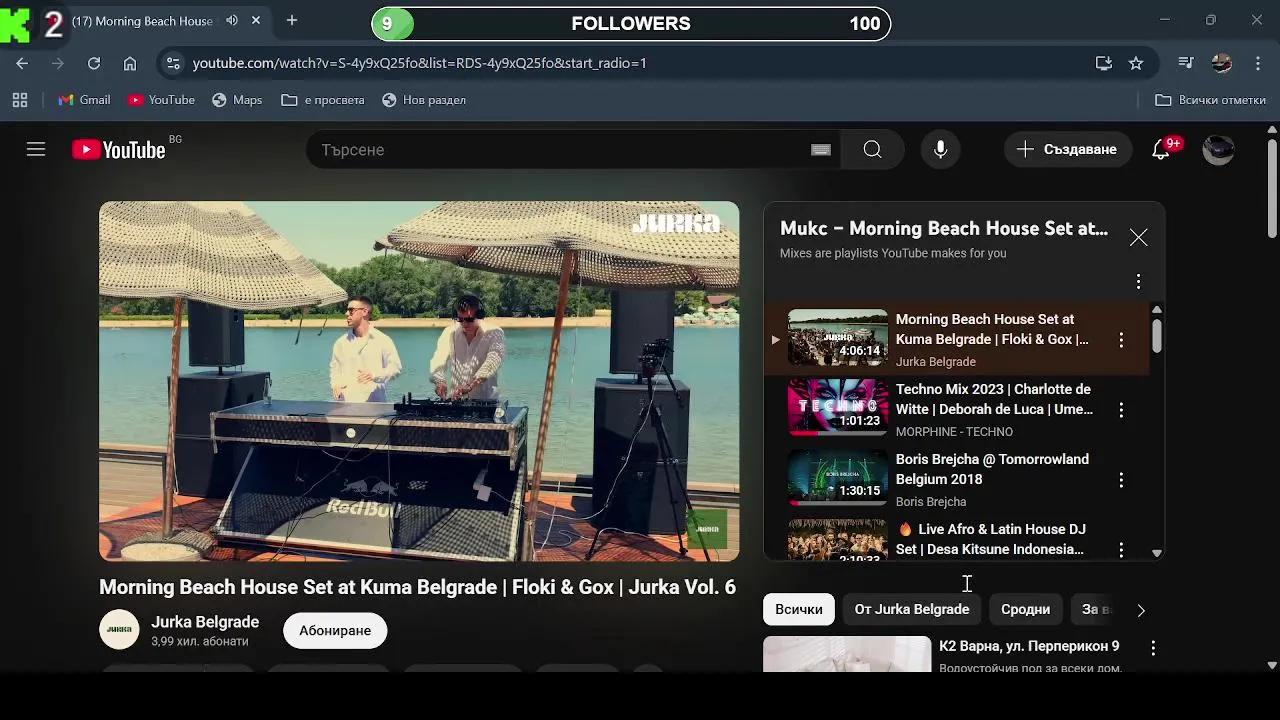
Task: Open the Всички отметки folder
Action: (1210, 100)
